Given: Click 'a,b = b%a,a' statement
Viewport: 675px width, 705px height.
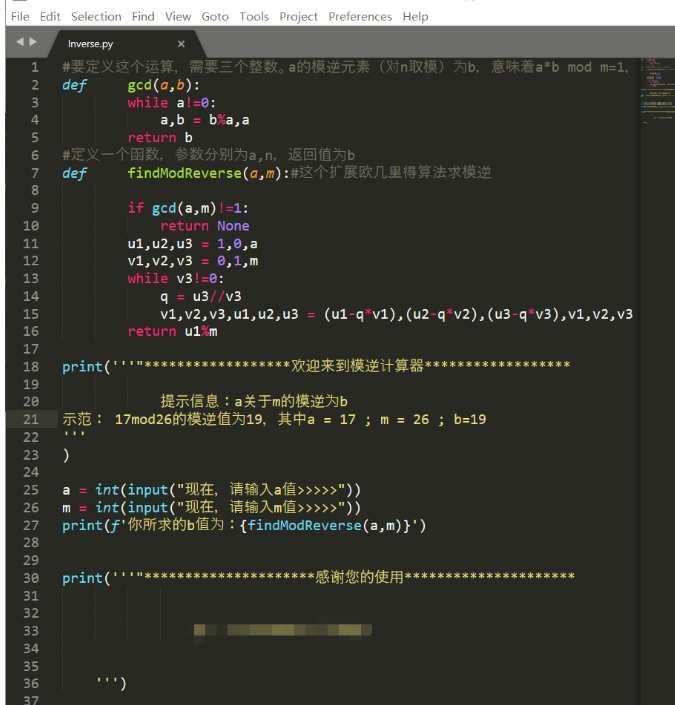Looking at the screenshot, I should click(205, 120).
